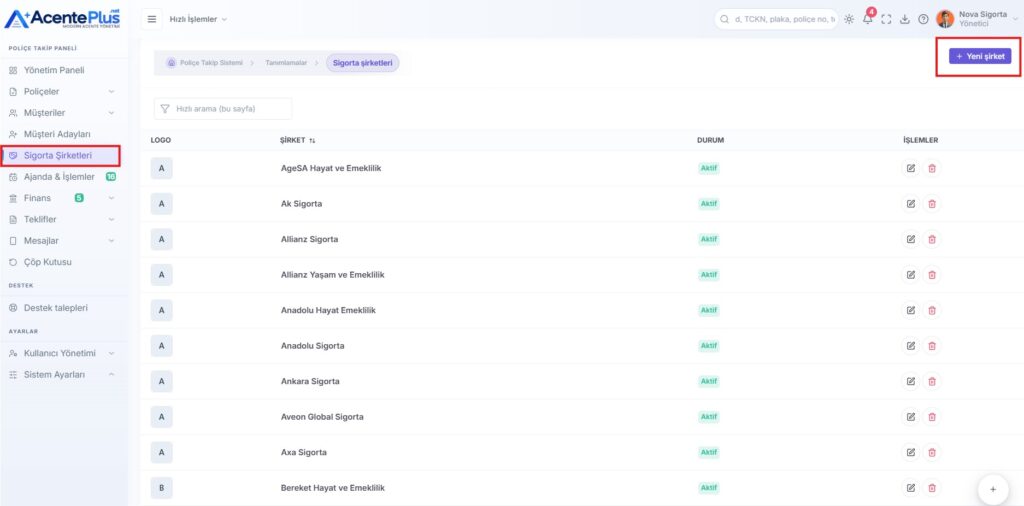Delete Anadolu Hayat Emeklilik
Viewport: 1024px width, 506px height.
[x=932, y=310]
